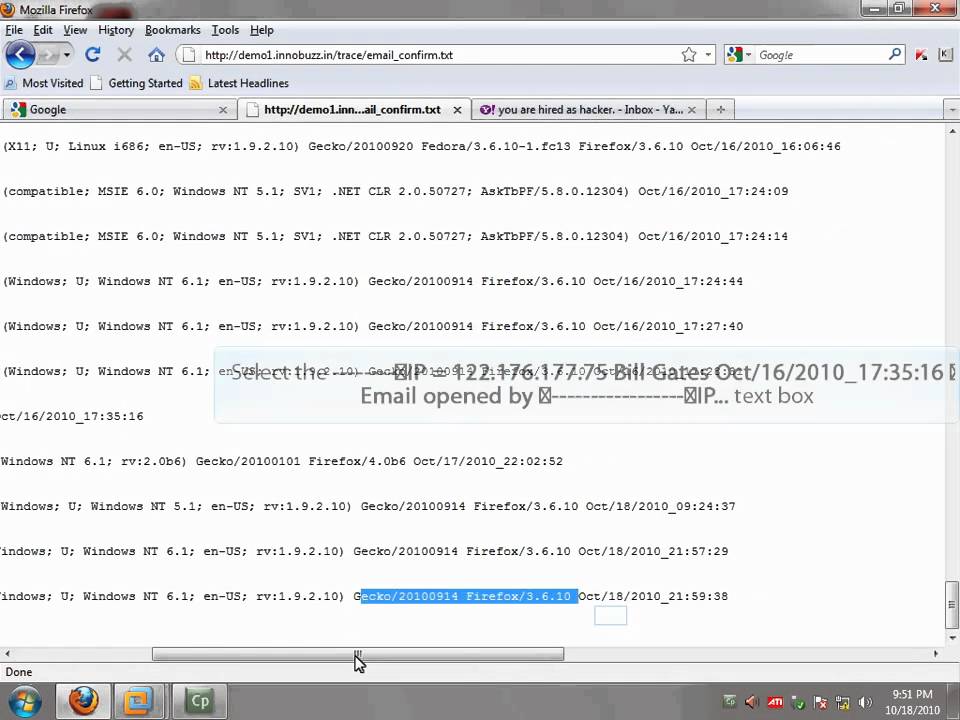Click timestamp Oct/18/2010_21:59:38

pyautogui.click(x=653, y=596)
